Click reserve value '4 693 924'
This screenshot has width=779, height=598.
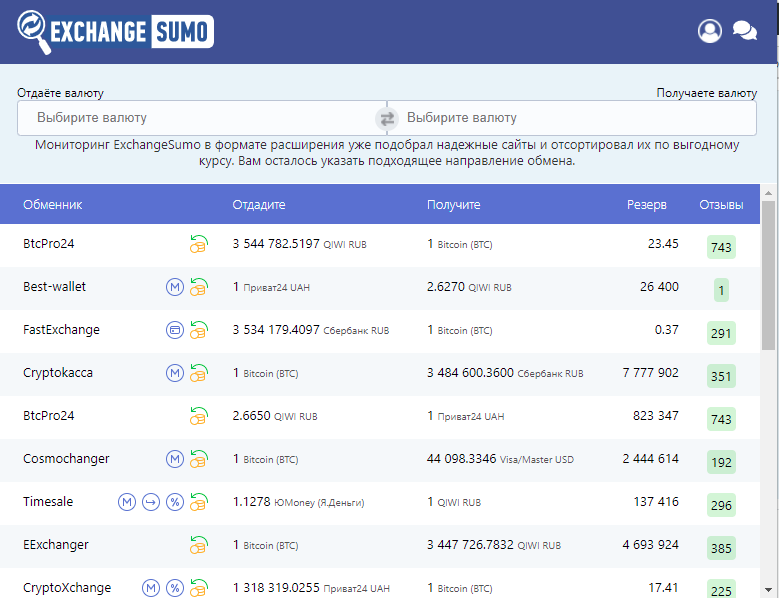[650, 545]
